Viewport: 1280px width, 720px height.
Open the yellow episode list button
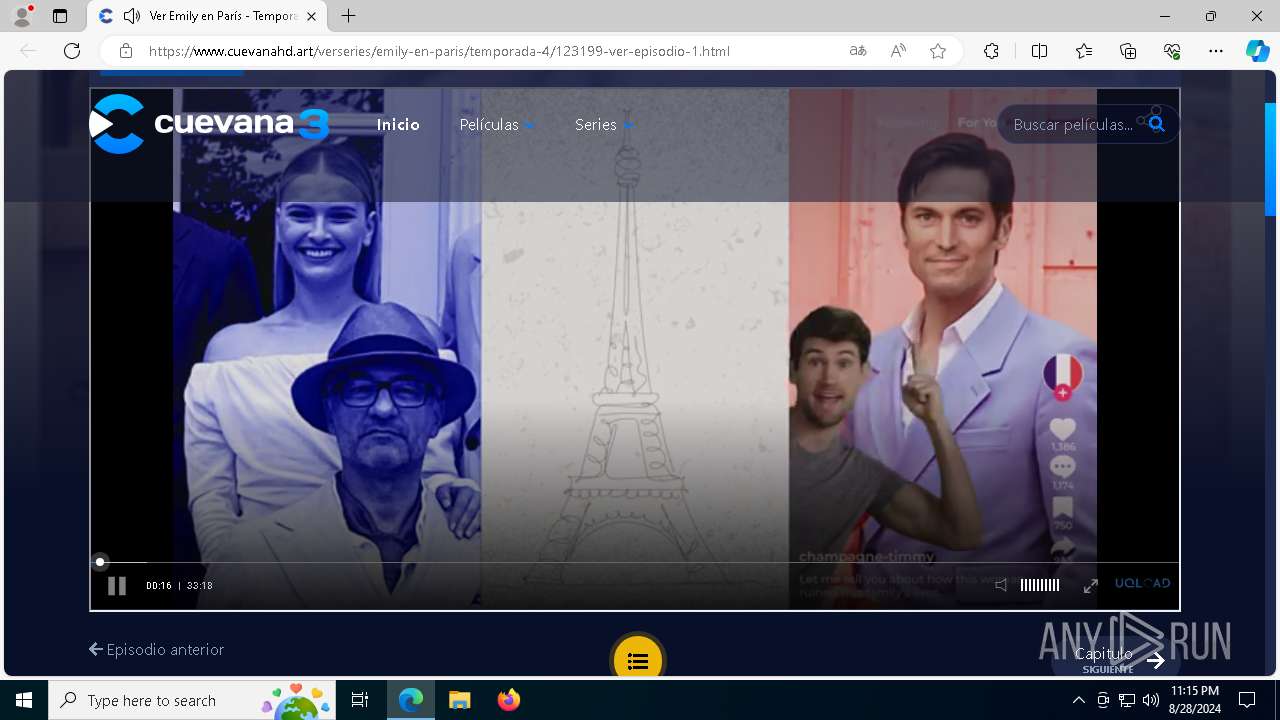point(638,660)
